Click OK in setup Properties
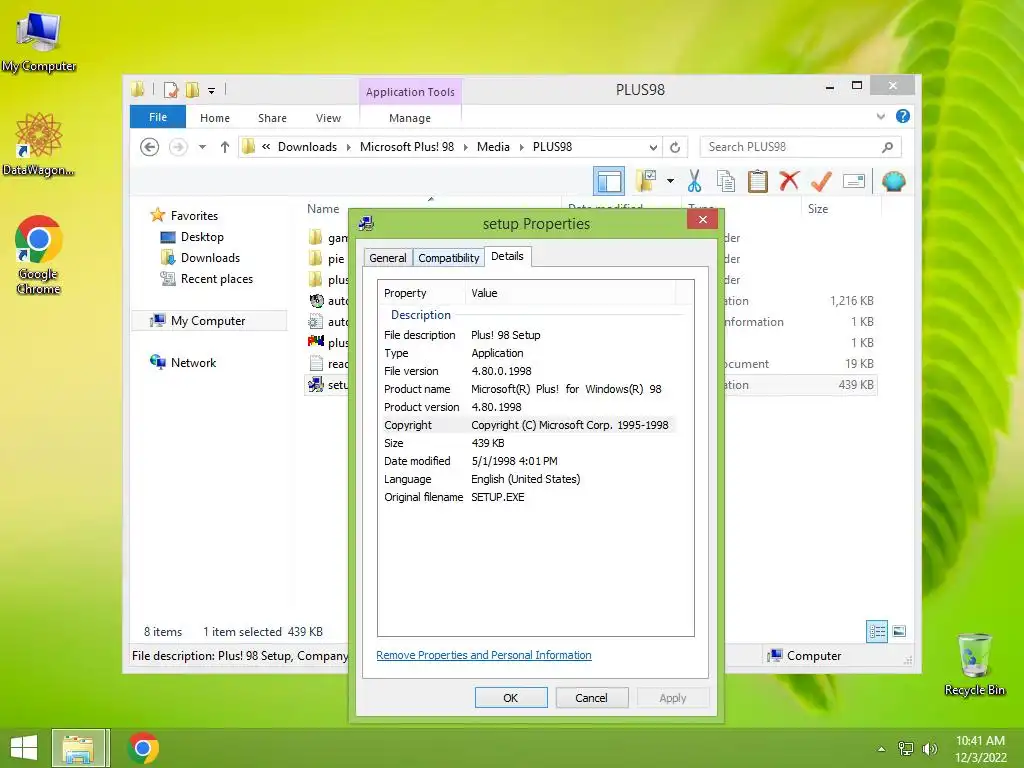 (511, 697)
